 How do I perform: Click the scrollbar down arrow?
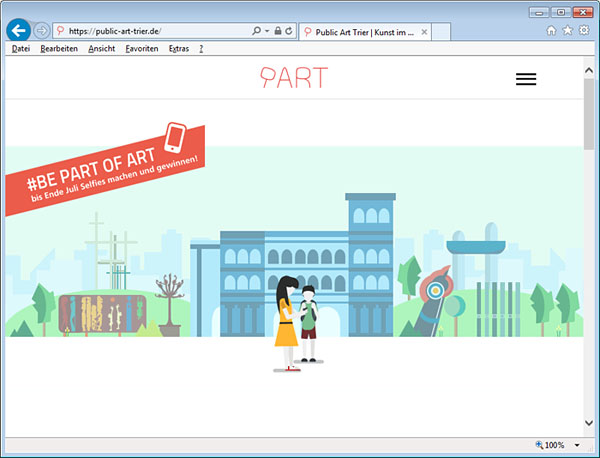[589, 423]
